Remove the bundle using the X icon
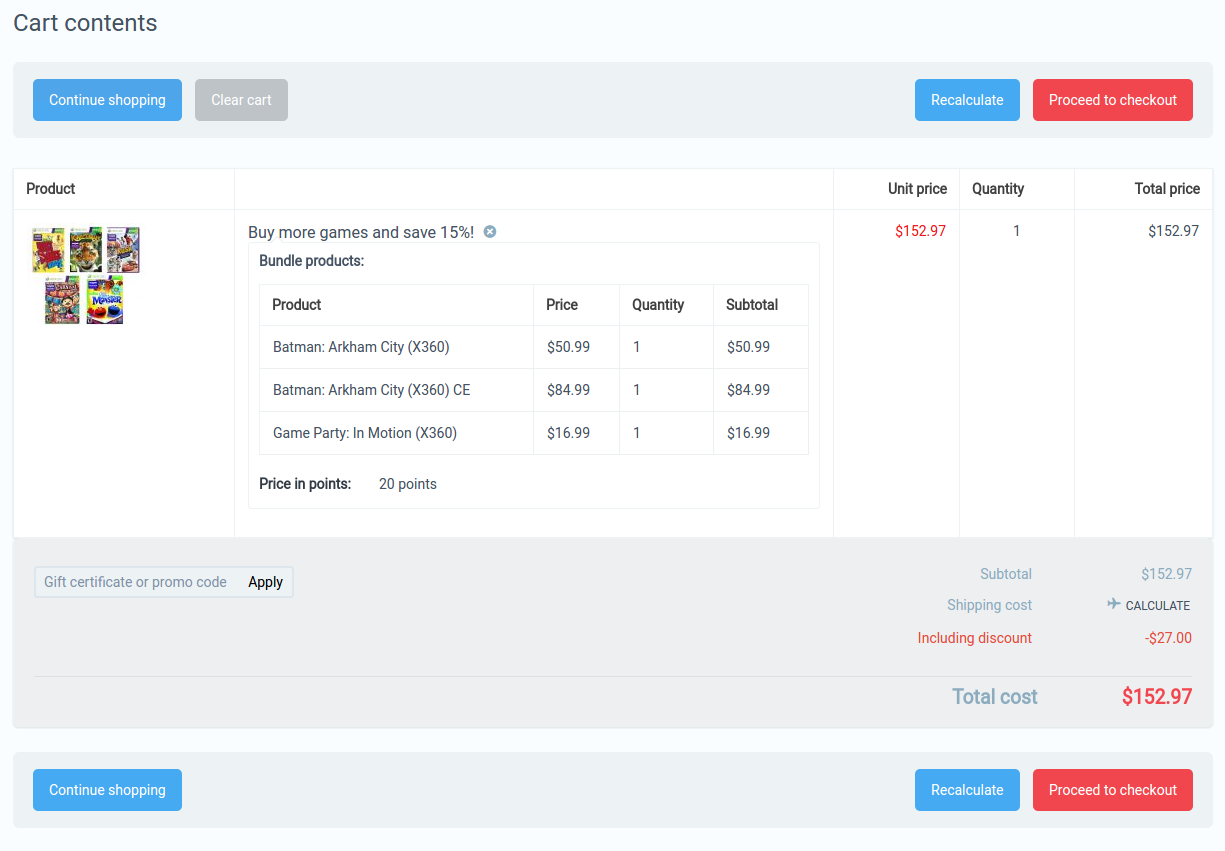The image size is (1225, 851). click(x=490, y=231)
